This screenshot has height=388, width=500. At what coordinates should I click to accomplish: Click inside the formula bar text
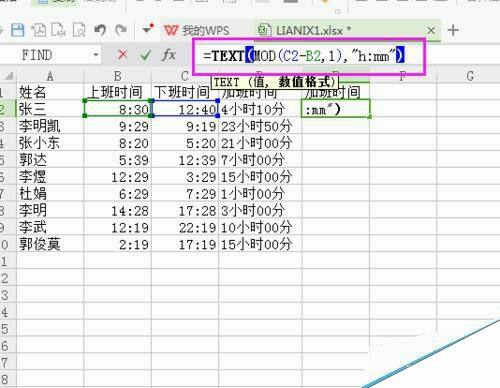[x=303, y=56]
